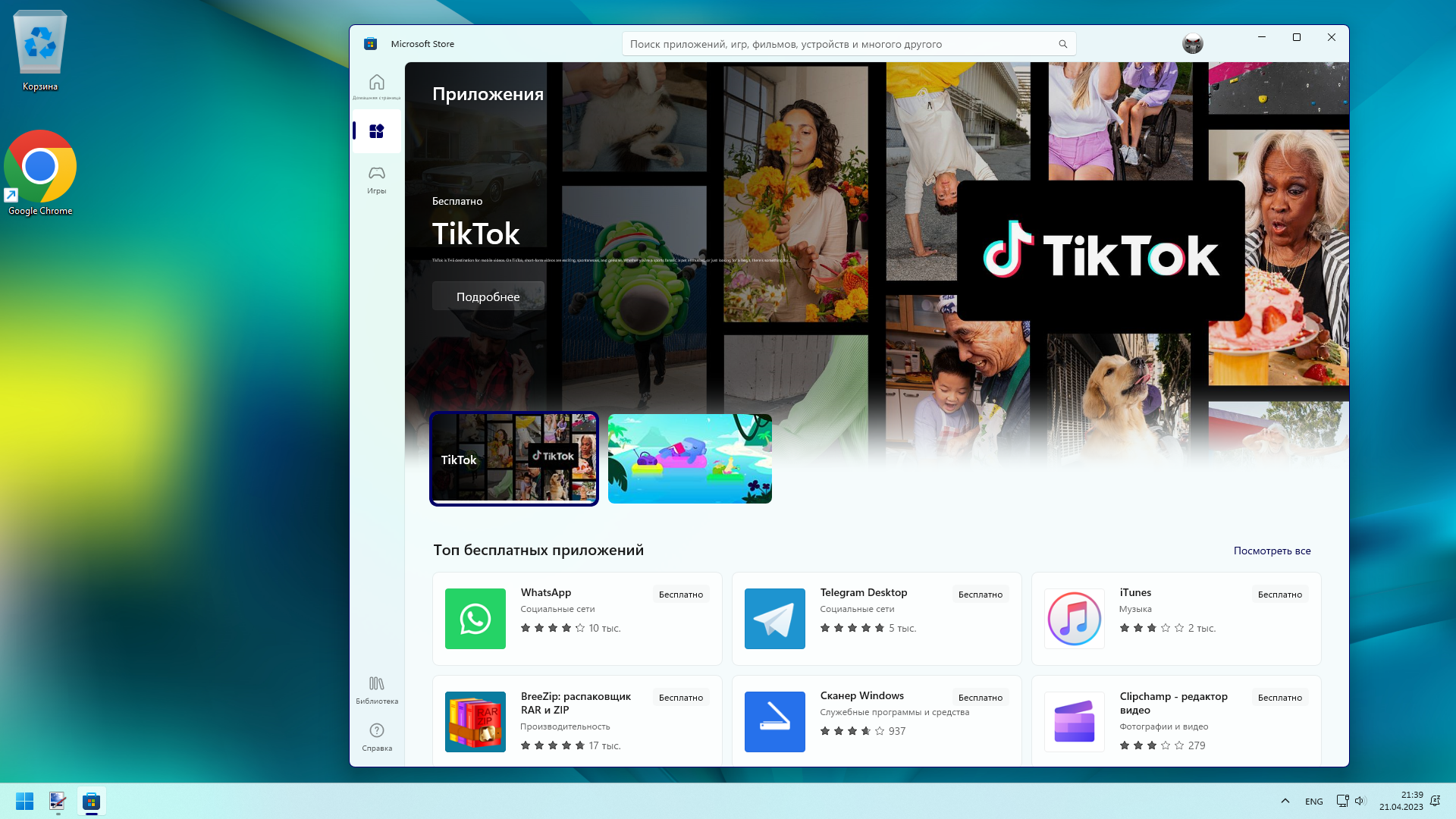Open Посмотреть все link for top free apps
Viewport: 1456px width, 819px height.
tap(1272, 551)
